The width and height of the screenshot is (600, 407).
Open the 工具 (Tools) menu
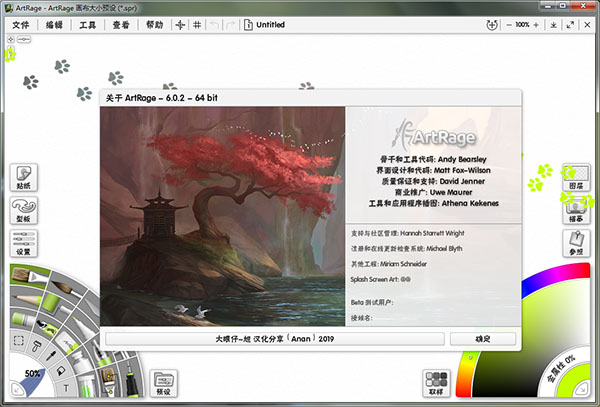(87, 23)
